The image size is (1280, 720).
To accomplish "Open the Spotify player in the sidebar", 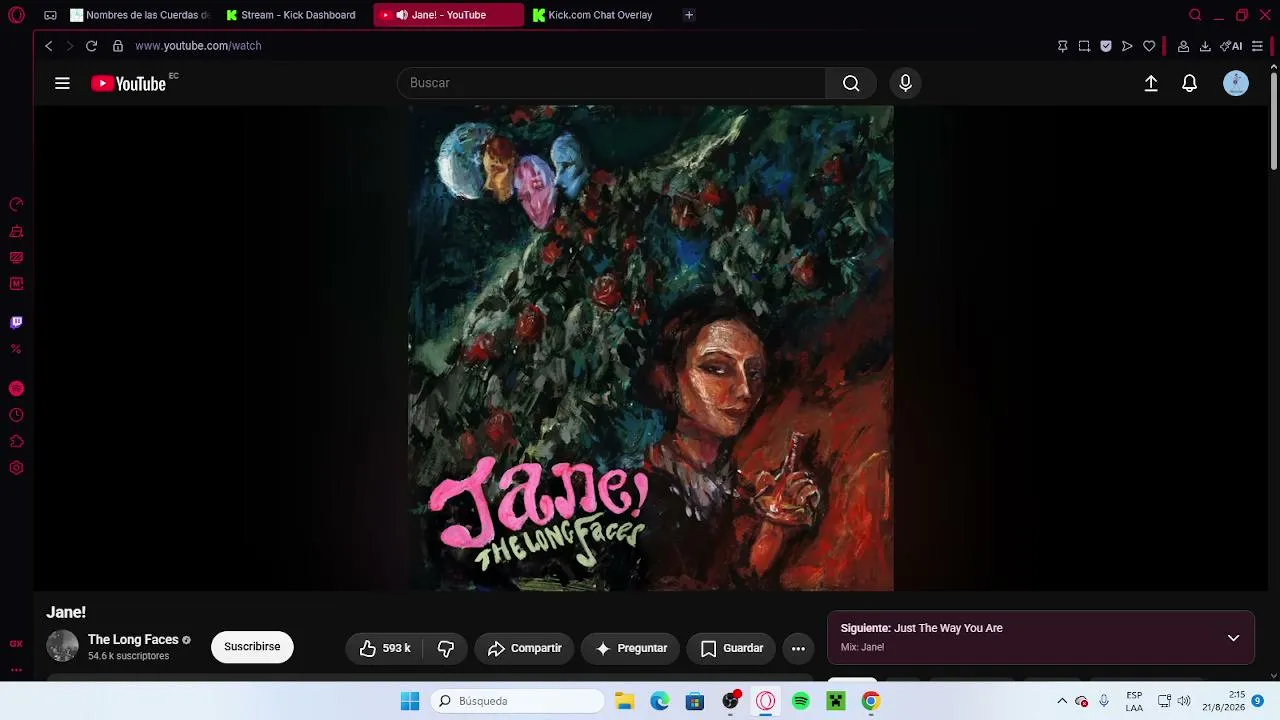I will [x=16, y=388].
